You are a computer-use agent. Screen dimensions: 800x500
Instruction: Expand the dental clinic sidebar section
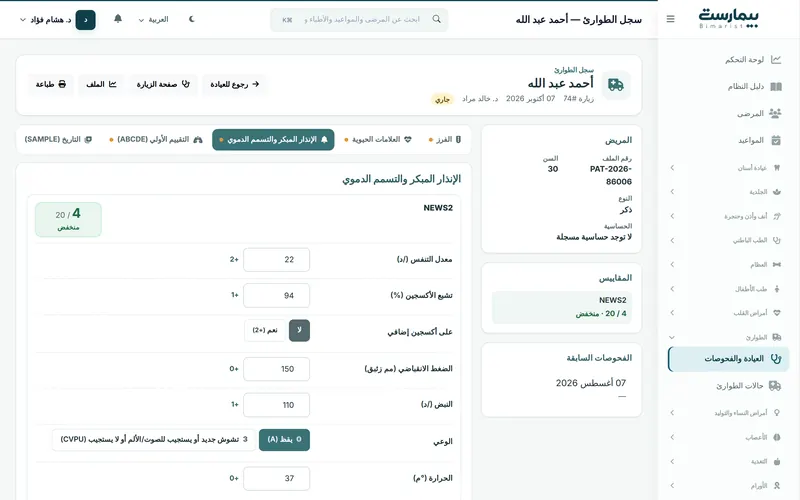click(x=672, y=168)
